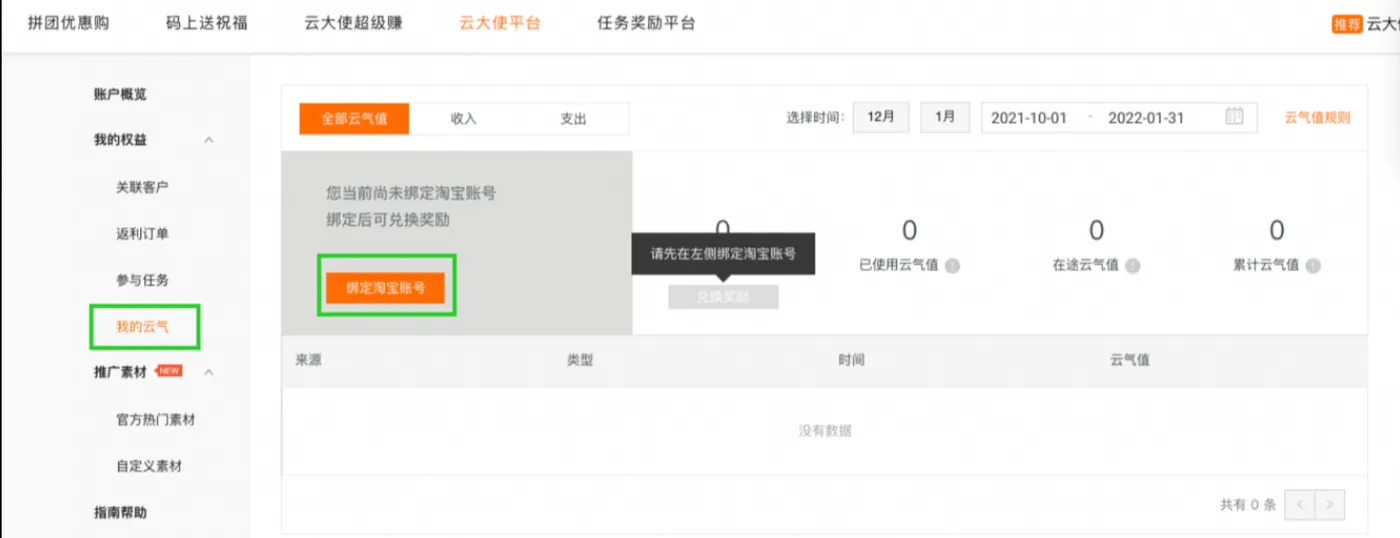Click the 云气值 column header

[1130, 360]
